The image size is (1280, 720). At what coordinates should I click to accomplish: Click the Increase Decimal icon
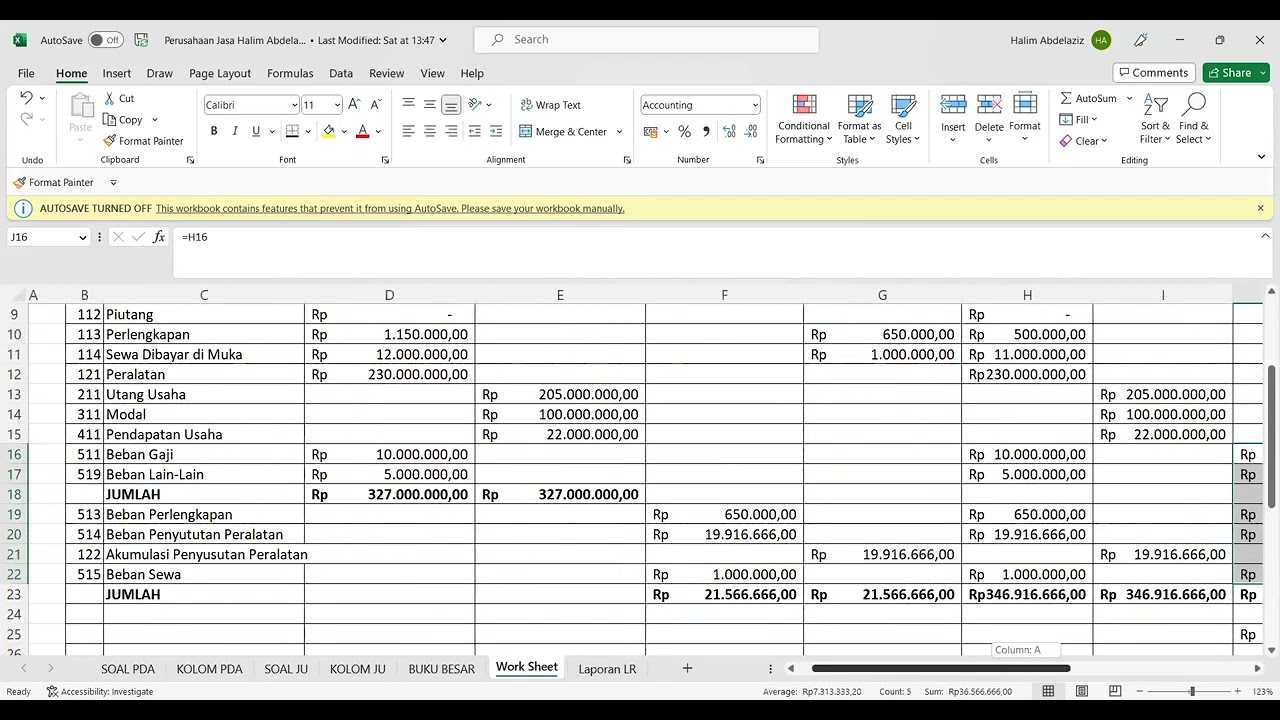728,131
